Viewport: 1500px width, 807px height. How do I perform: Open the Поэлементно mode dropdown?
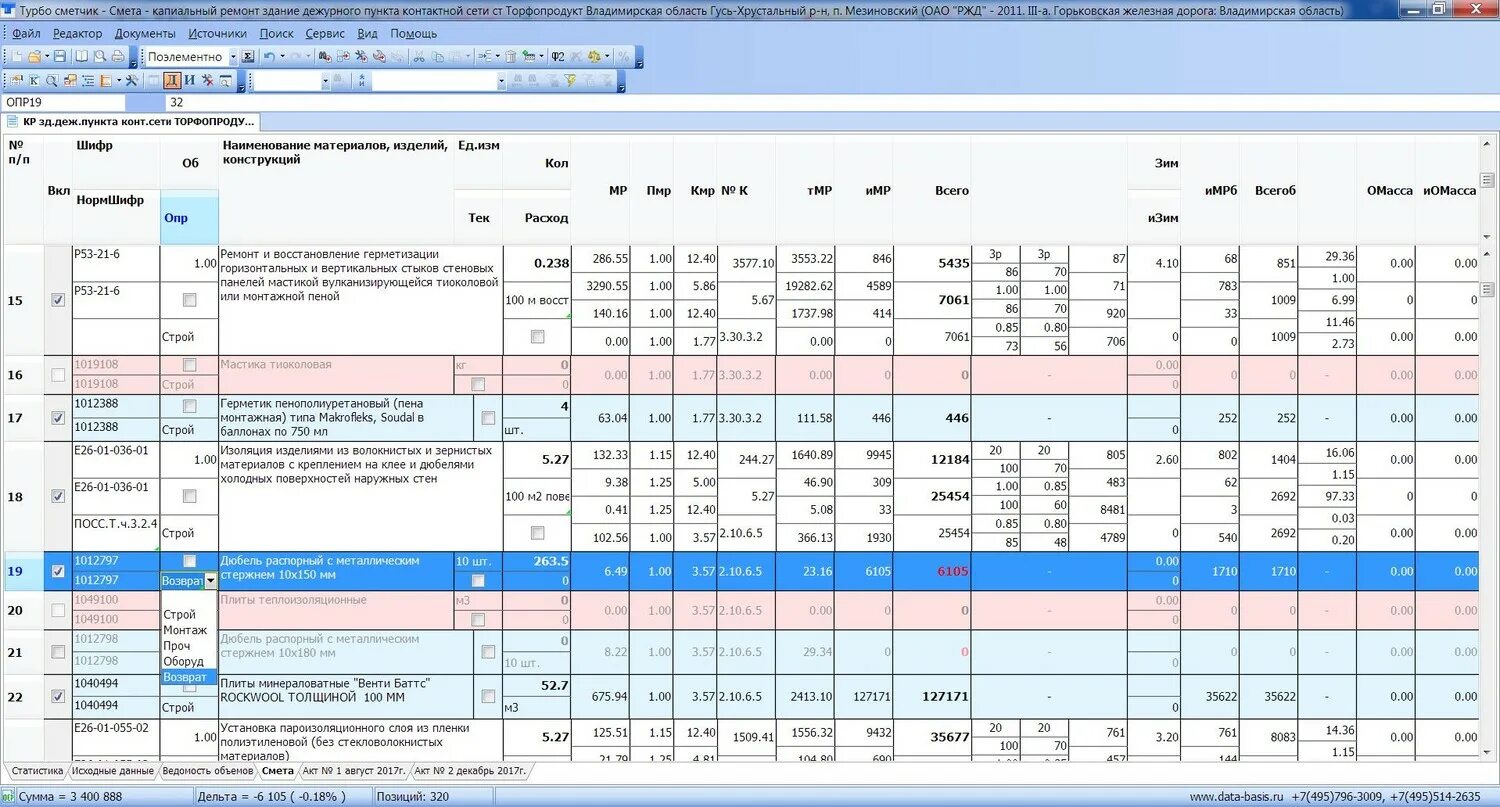tap(233, 57)
